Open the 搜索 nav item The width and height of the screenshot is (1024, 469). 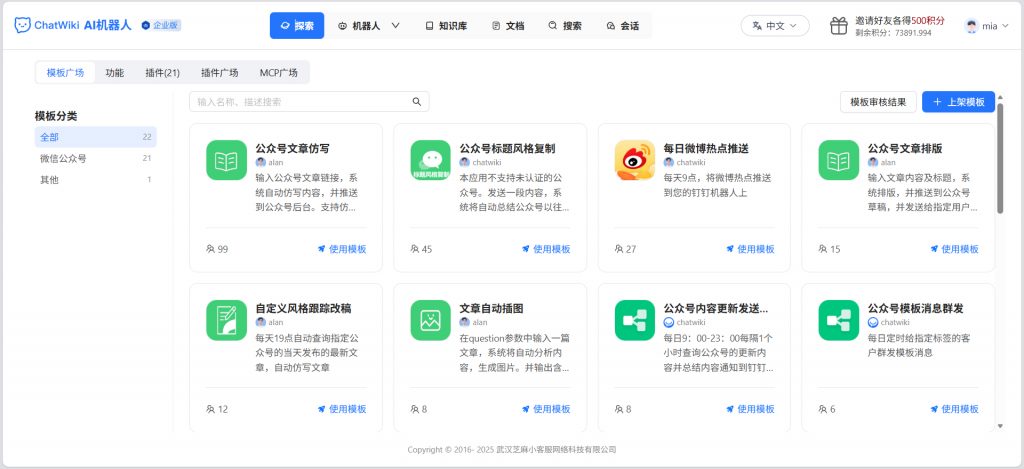[565, 26]
